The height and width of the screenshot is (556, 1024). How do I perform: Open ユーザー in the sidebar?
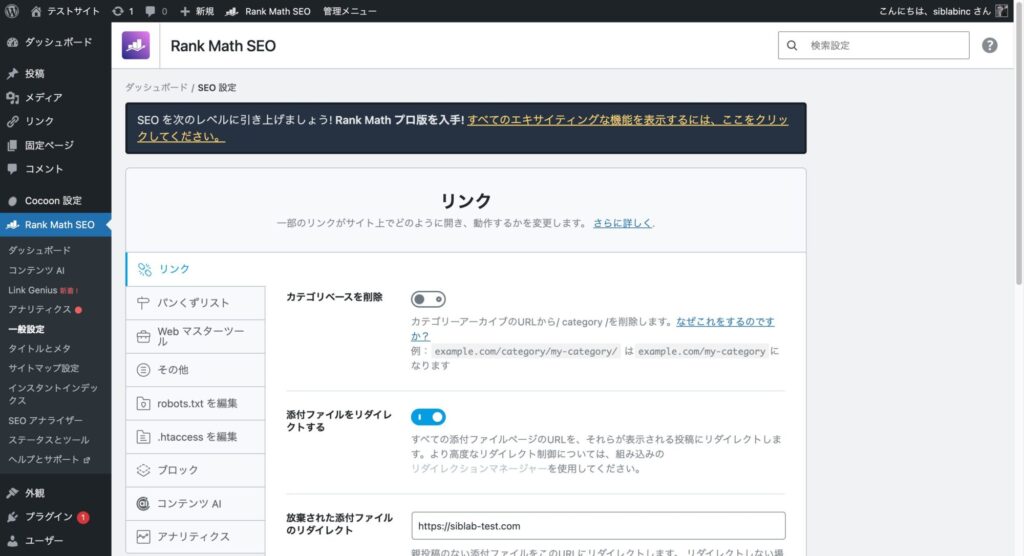point(56,540)
